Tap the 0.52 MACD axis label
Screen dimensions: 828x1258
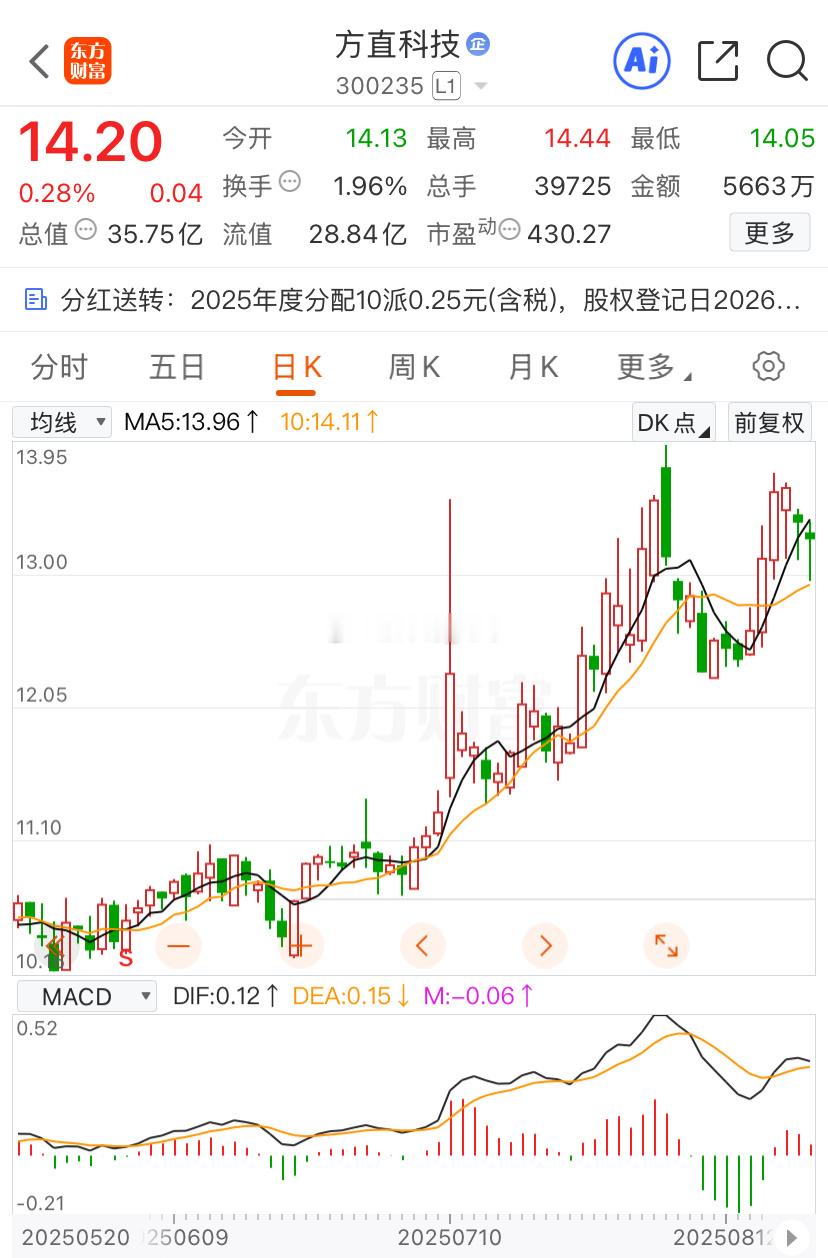coord(38,1029)
